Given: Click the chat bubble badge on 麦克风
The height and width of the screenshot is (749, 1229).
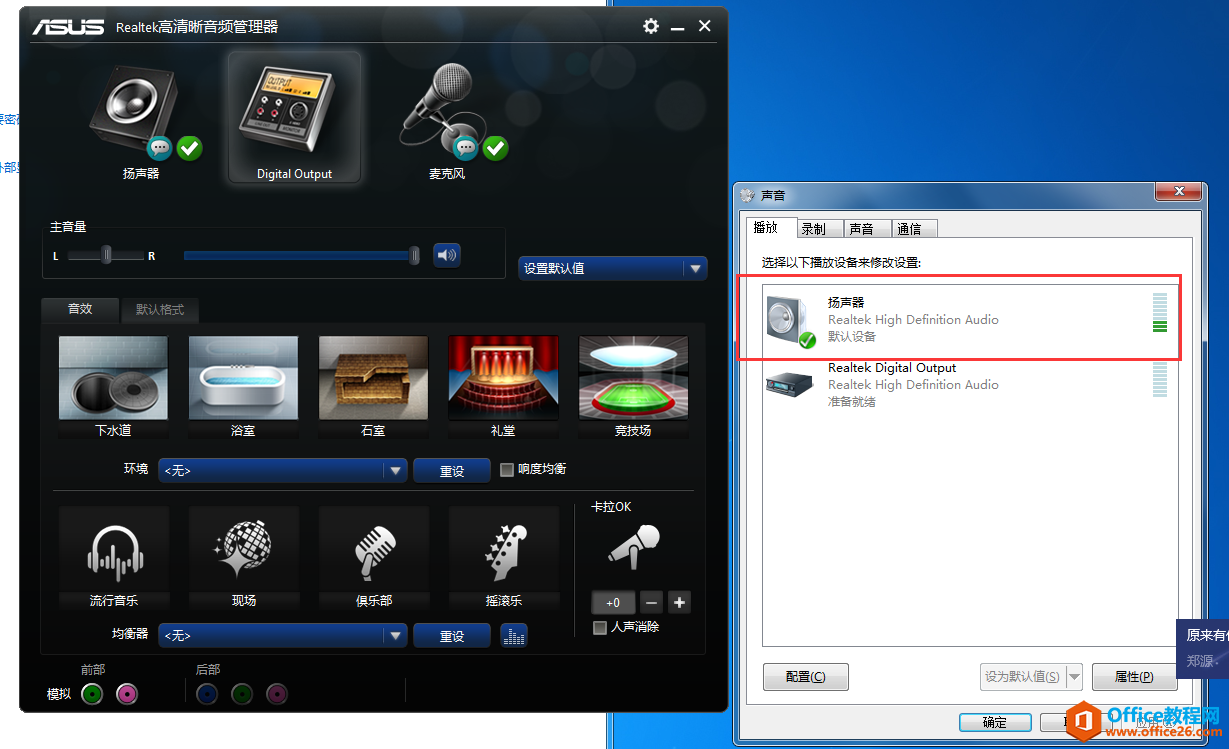Looking at the screenshot, I should pyautogui.click(x=466, y=149).
